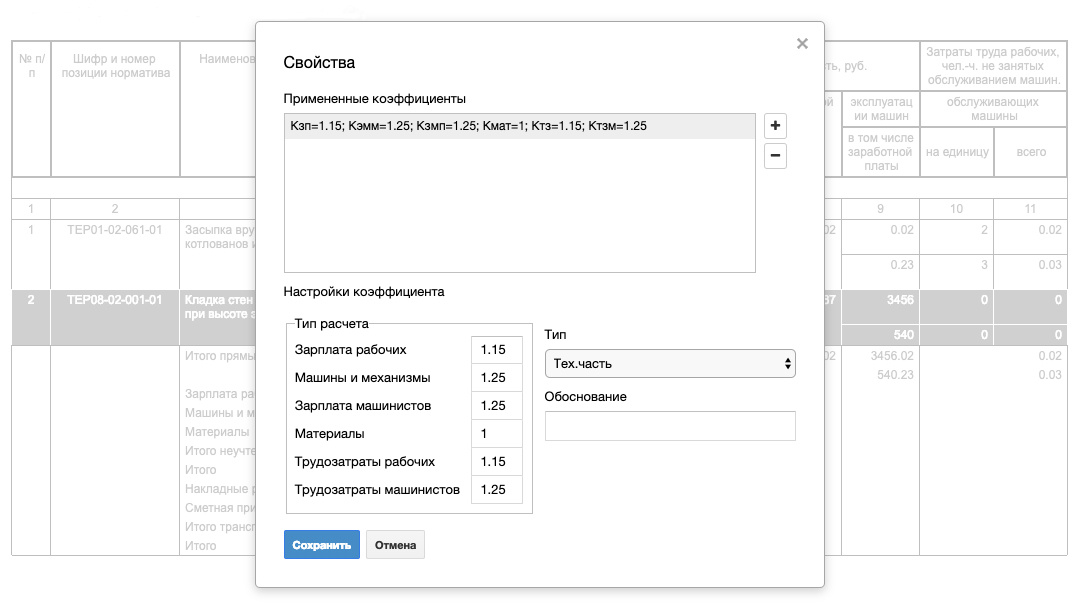Click into the Обоснование text field
This screenshot has height=606, width=1082.
[x=669, y=426]
